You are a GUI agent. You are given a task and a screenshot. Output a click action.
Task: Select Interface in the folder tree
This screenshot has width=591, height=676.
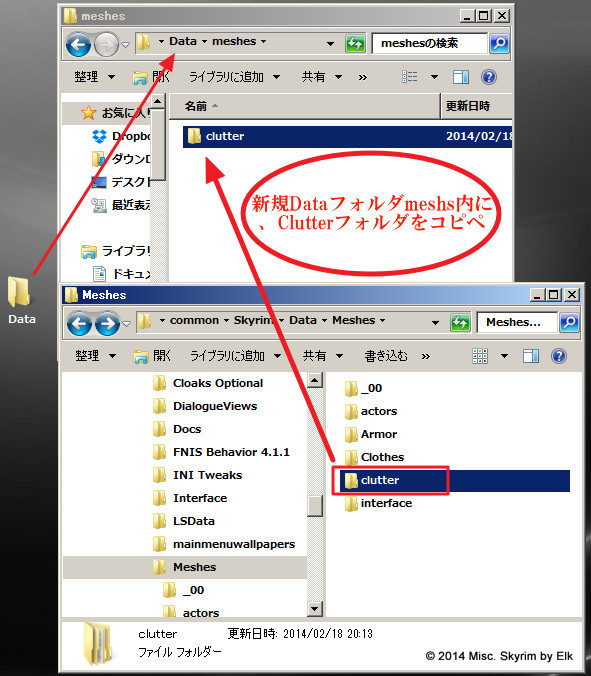tap(190, 498)
